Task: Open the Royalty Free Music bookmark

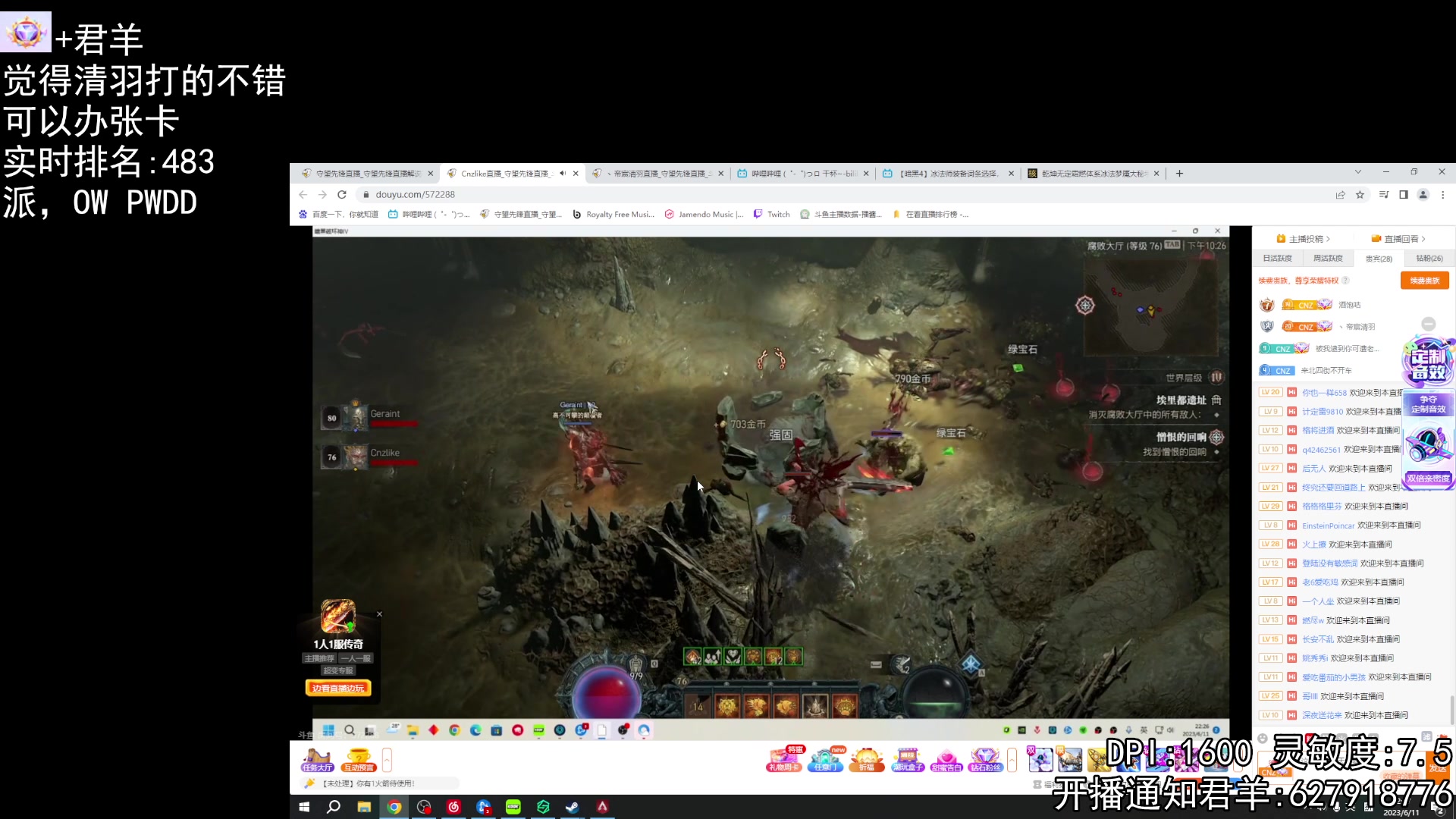Action: tap(613, 215)
